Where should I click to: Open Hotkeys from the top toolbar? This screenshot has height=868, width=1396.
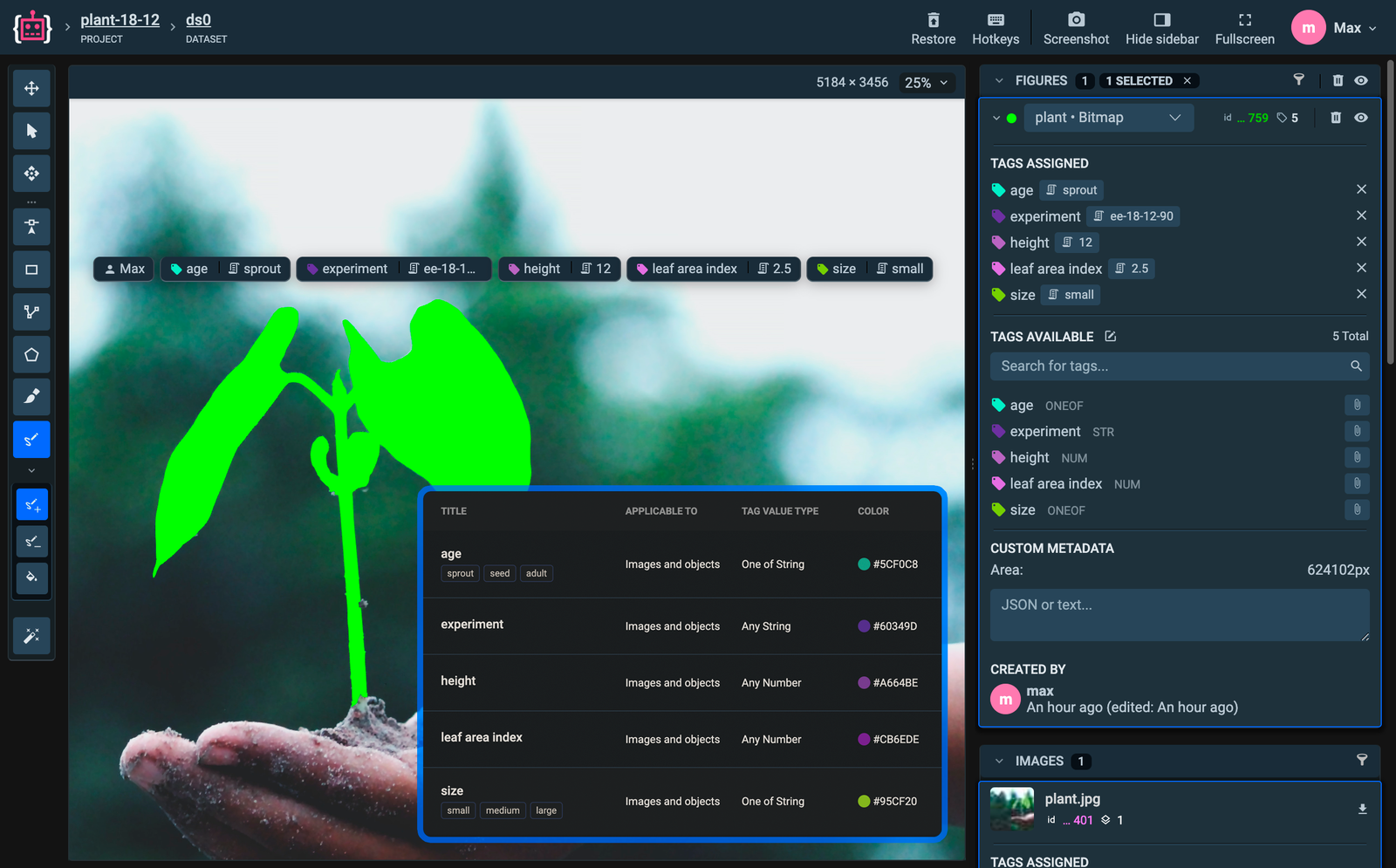point(995,26)
